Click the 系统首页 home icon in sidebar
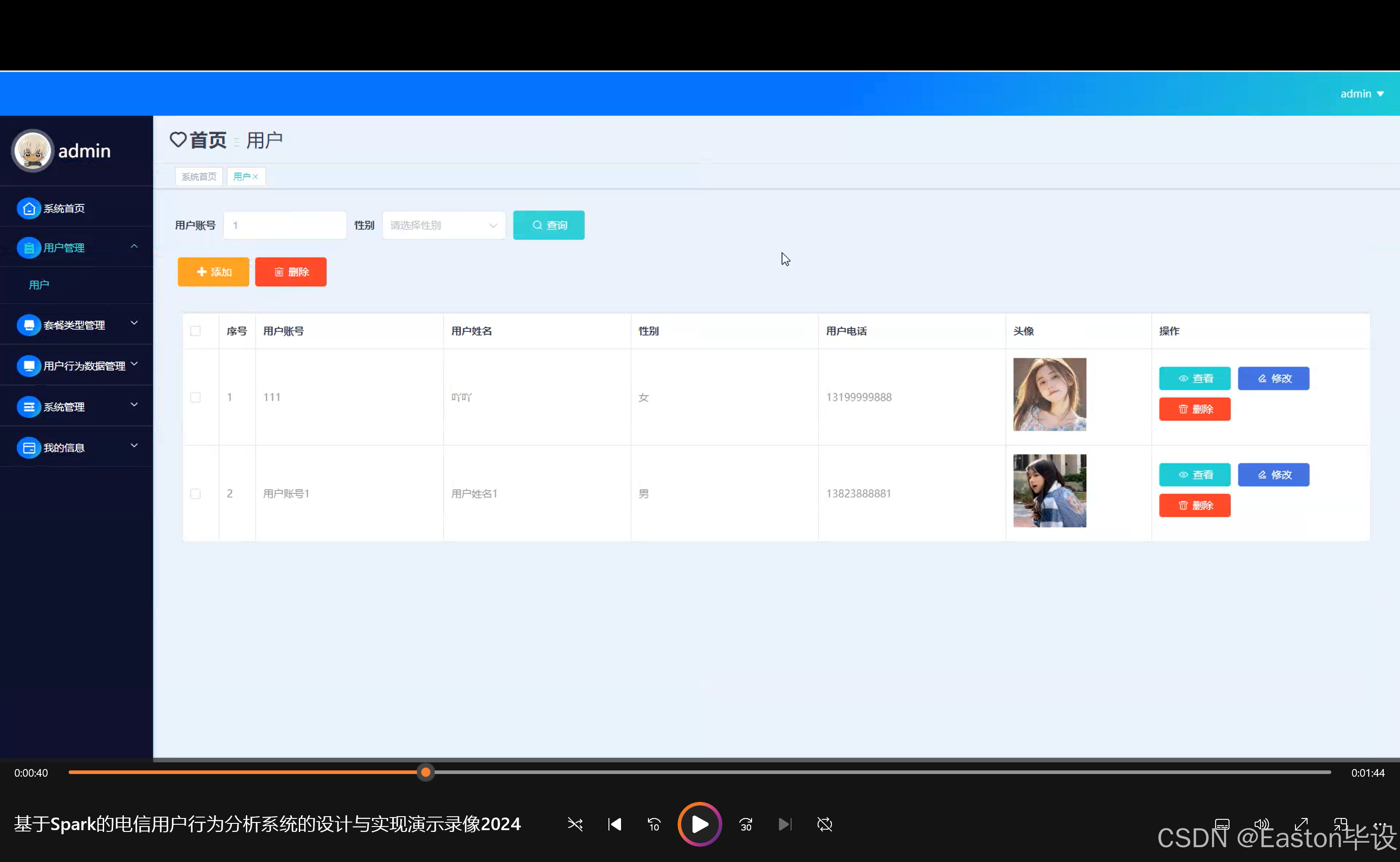The height and width of the screenshot is (862, 1400). click(x=28, y=209)
